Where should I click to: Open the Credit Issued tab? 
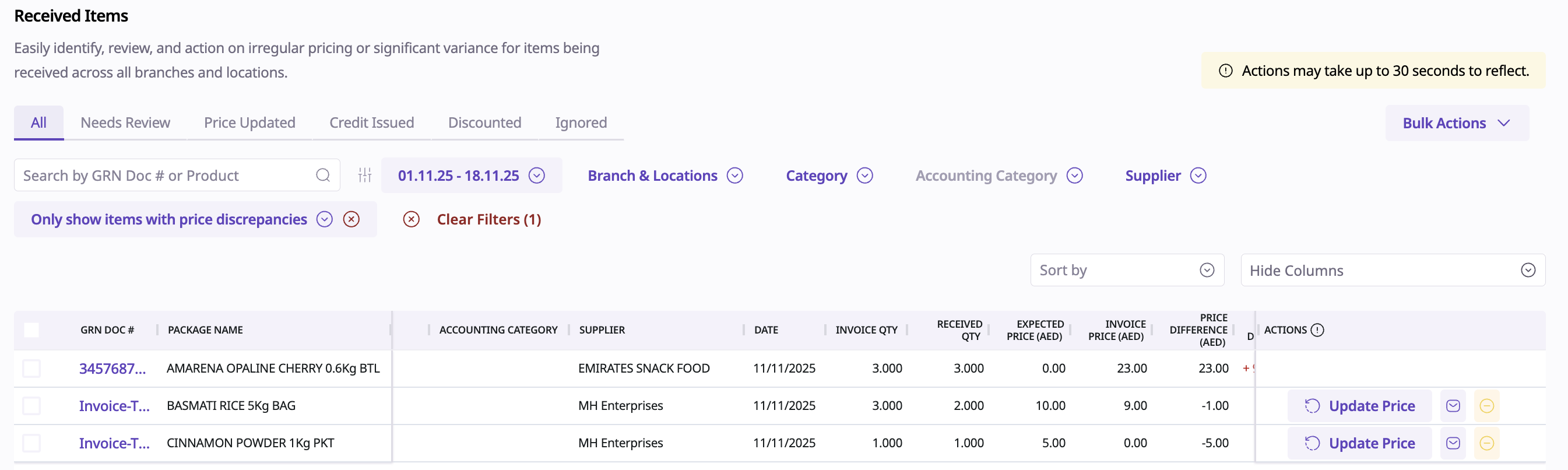[x=371, y=123]
